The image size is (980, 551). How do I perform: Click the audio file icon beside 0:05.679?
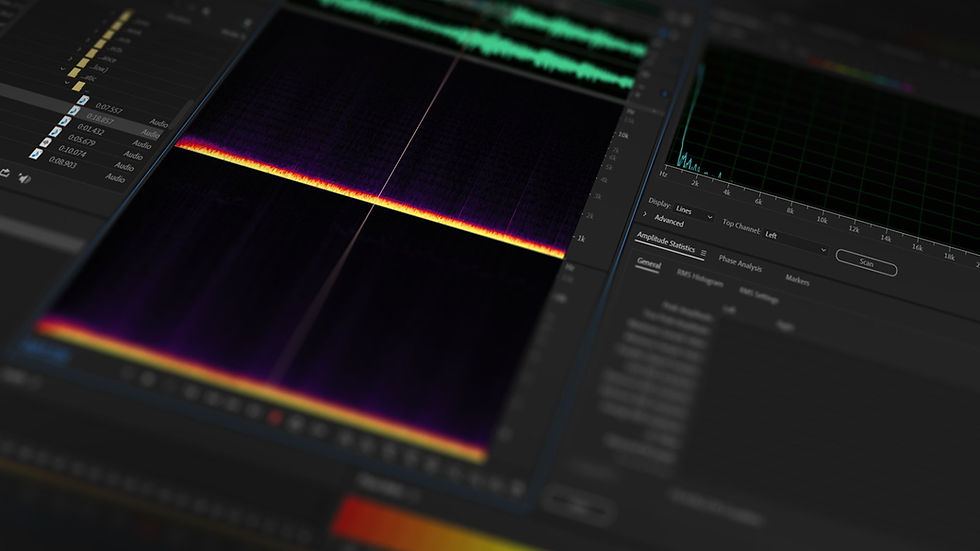tap(55, 132)
